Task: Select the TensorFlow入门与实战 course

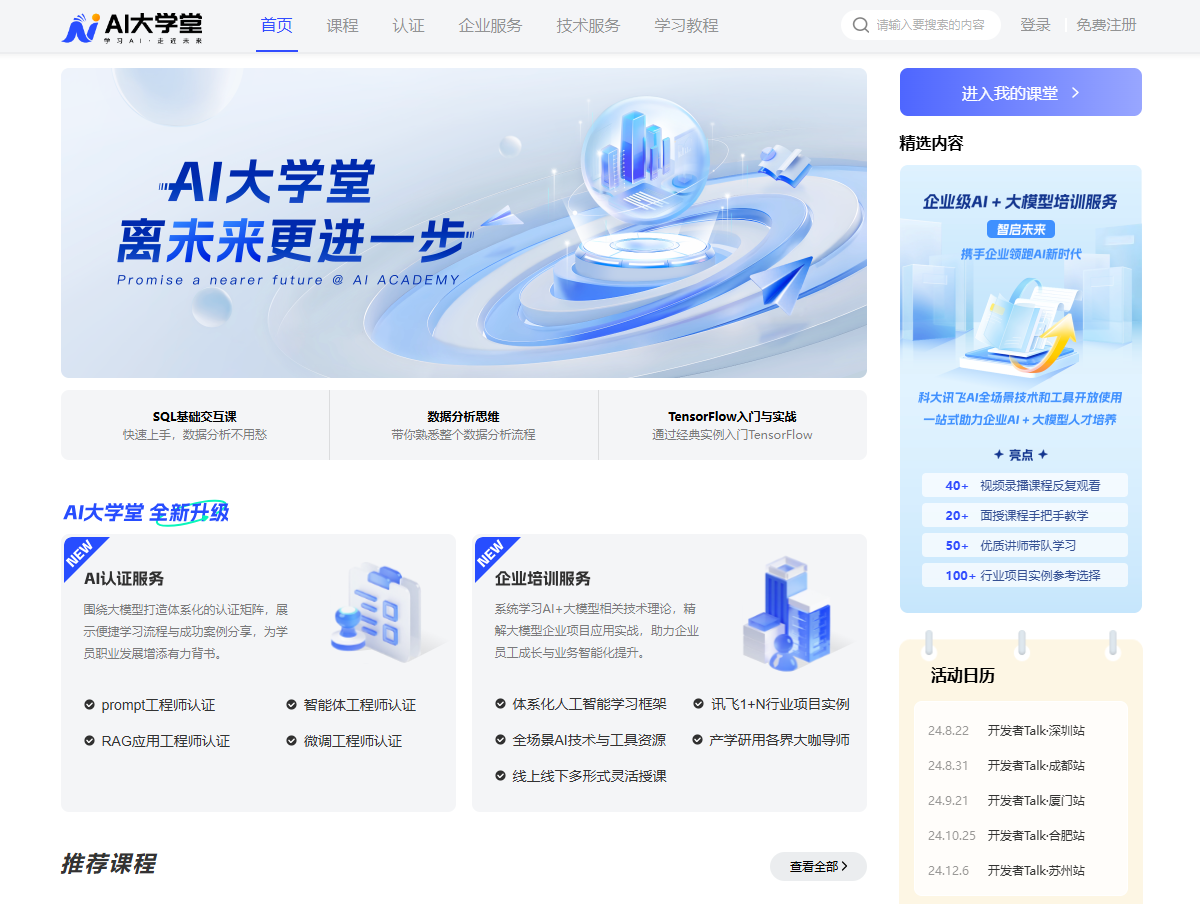Action: (732, 425)
